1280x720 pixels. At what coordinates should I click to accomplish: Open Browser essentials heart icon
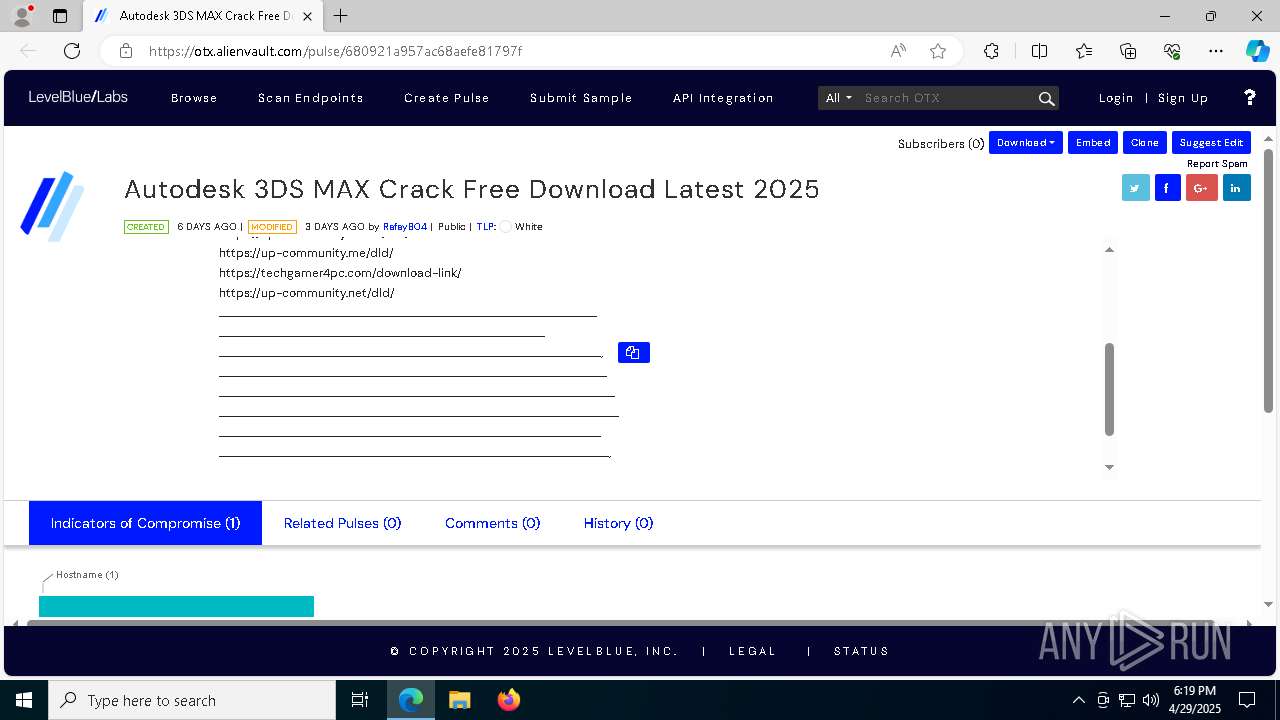click(1172, 51)
